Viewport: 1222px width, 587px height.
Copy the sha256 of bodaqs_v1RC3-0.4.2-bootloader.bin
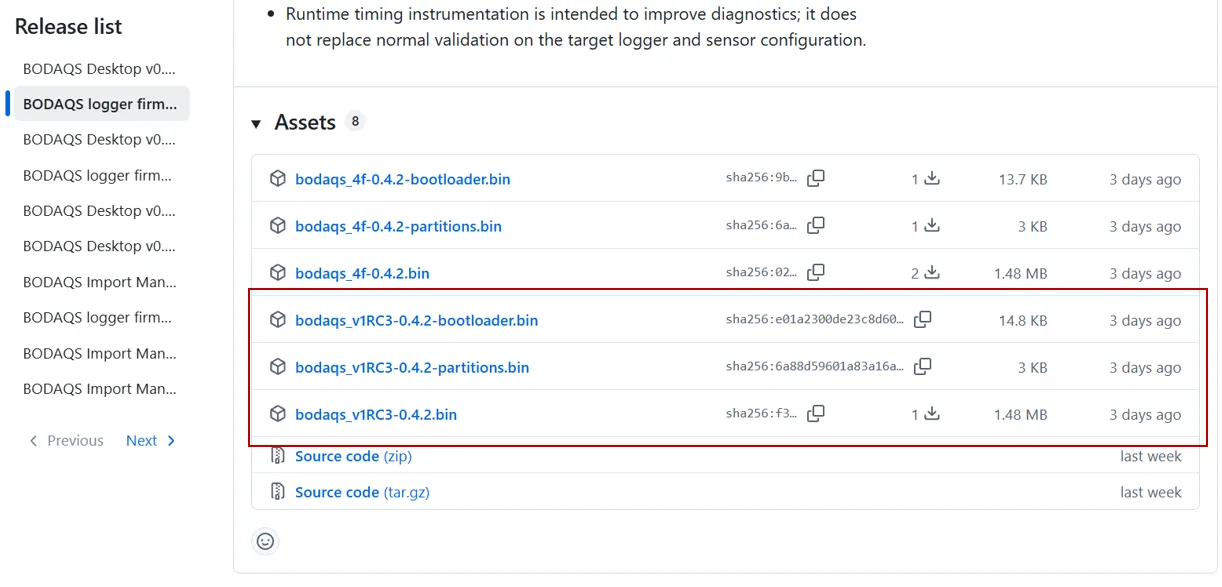(923, 320)
